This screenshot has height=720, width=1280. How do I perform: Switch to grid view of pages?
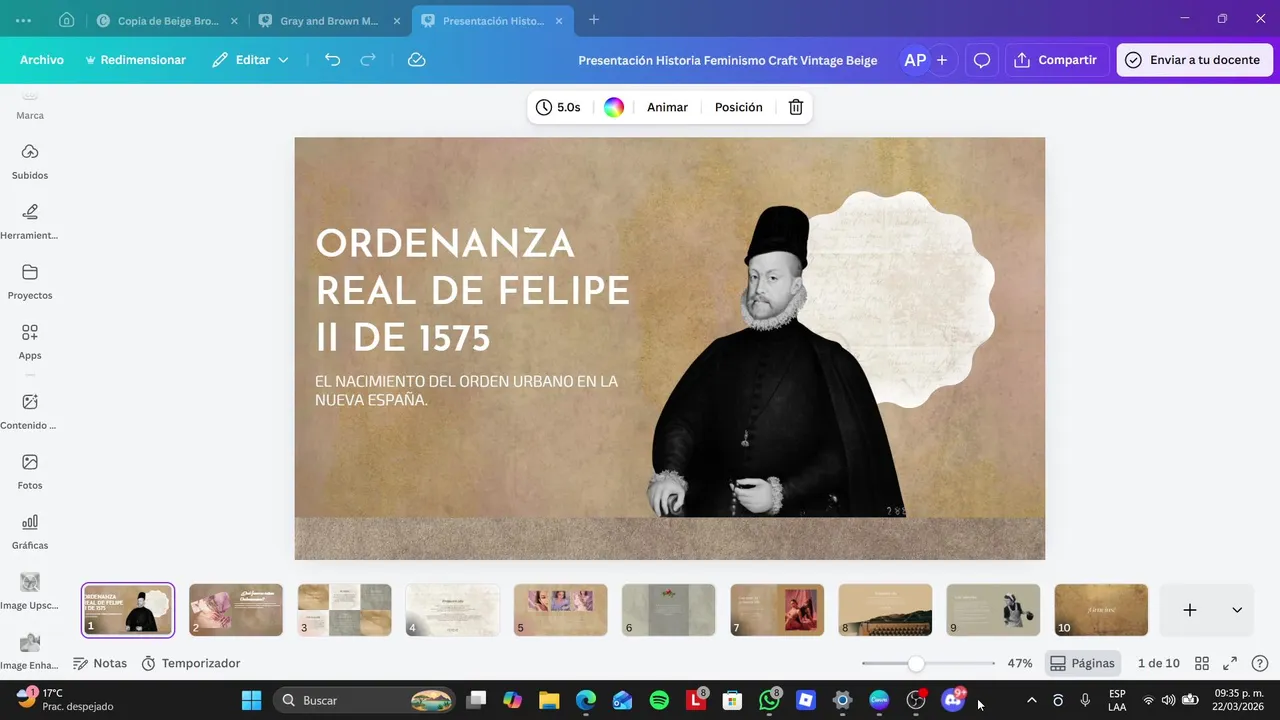1202,663
